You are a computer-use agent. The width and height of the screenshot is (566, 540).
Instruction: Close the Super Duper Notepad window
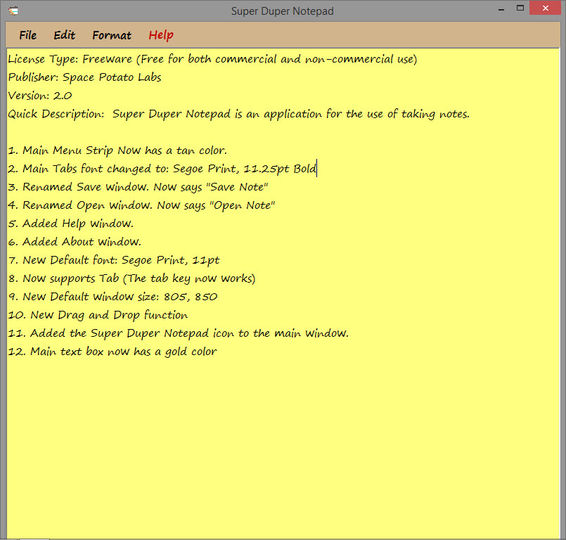545,8
